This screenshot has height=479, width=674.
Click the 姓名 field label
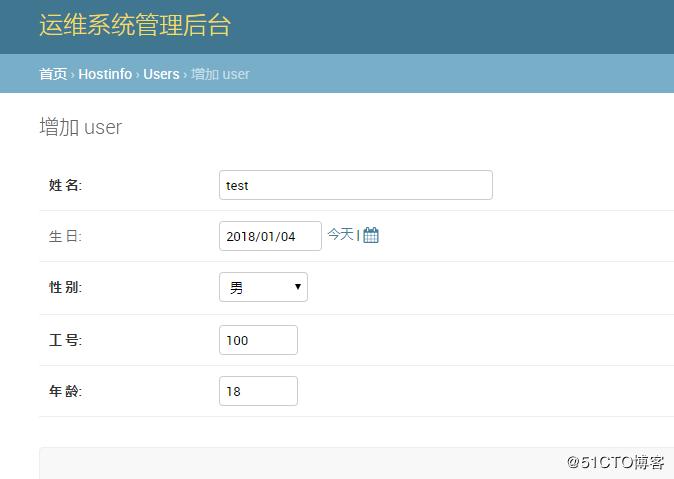tap(66, 185)
